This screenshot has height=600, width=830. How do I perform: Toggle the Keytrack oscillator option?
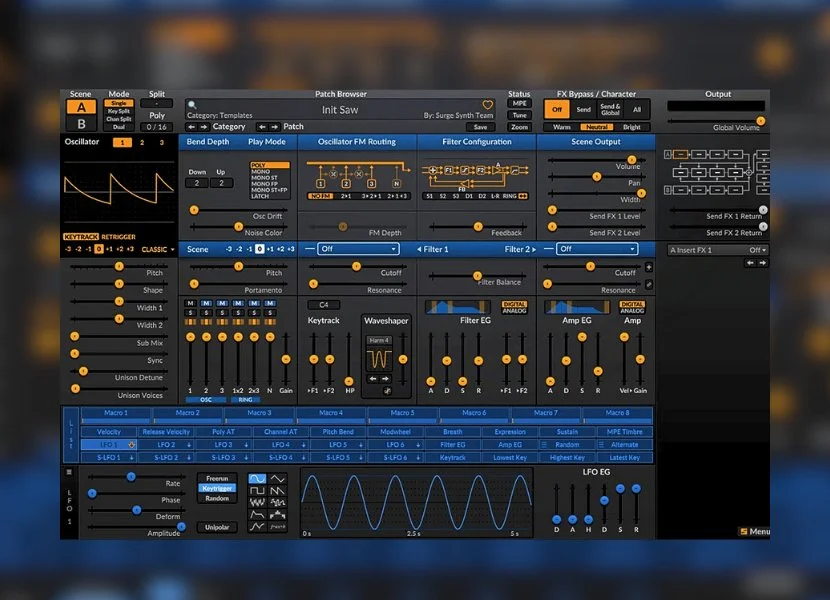[x=80, y=237]
